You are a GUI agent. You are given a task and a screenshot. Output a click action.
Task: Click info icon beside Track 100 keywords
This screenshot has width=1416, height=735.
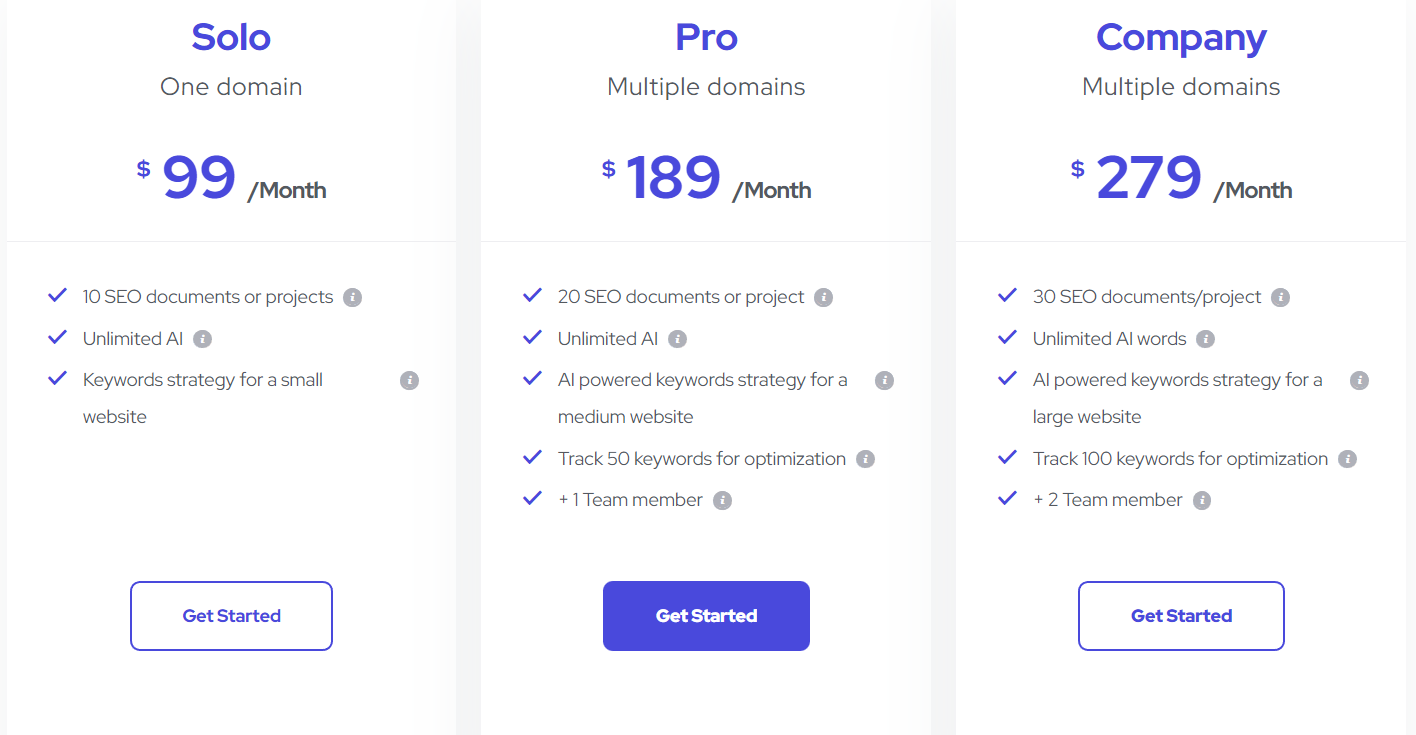click(x=1347, y=459)
